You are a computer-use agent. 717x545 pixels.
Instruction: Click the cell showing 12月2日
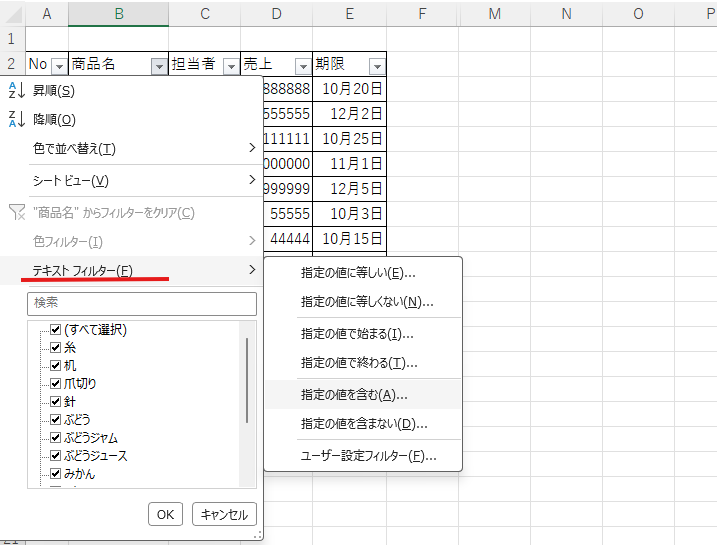point(349,114)
